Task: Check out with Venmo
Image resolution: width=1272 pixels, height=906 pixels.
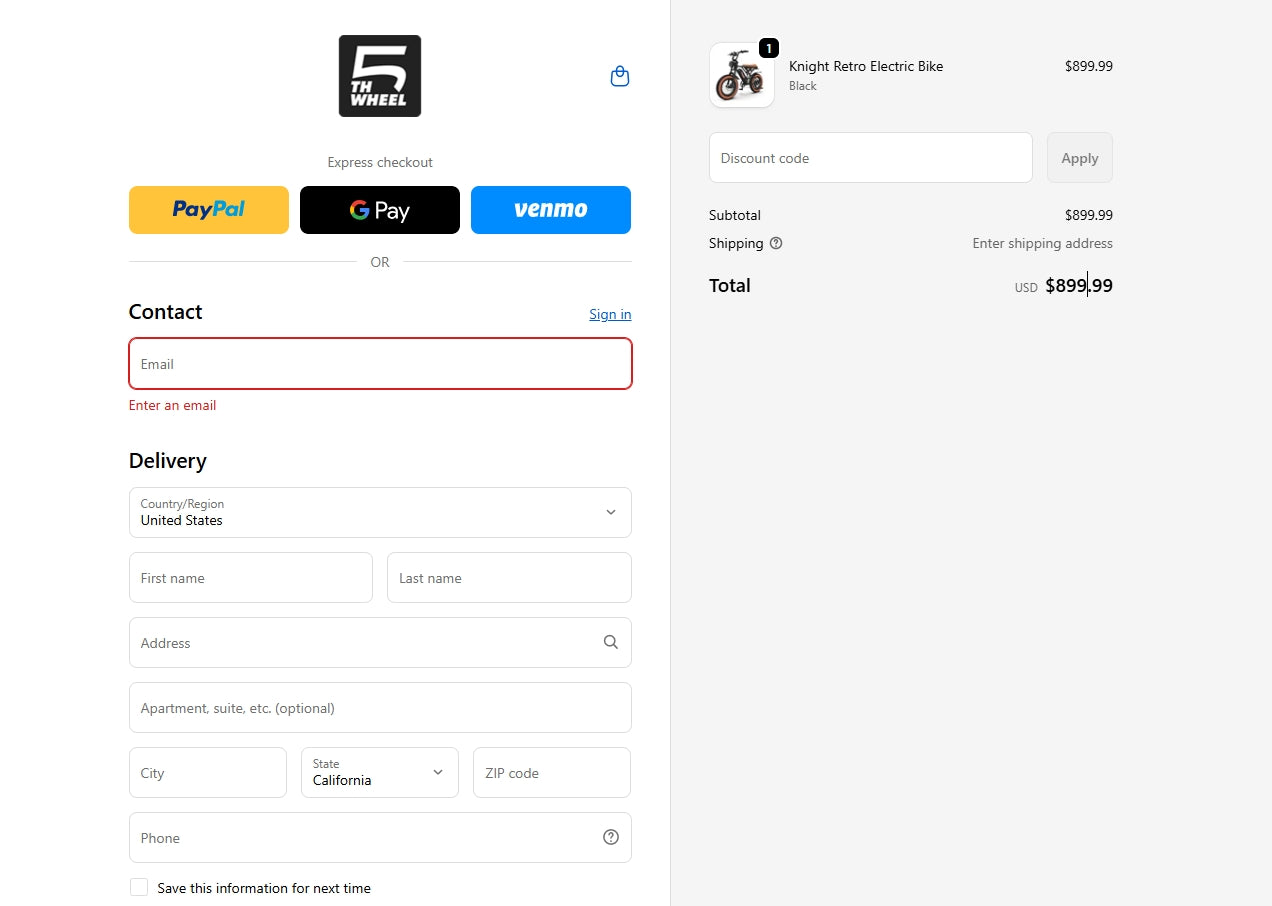Action: tap(551, 210)
